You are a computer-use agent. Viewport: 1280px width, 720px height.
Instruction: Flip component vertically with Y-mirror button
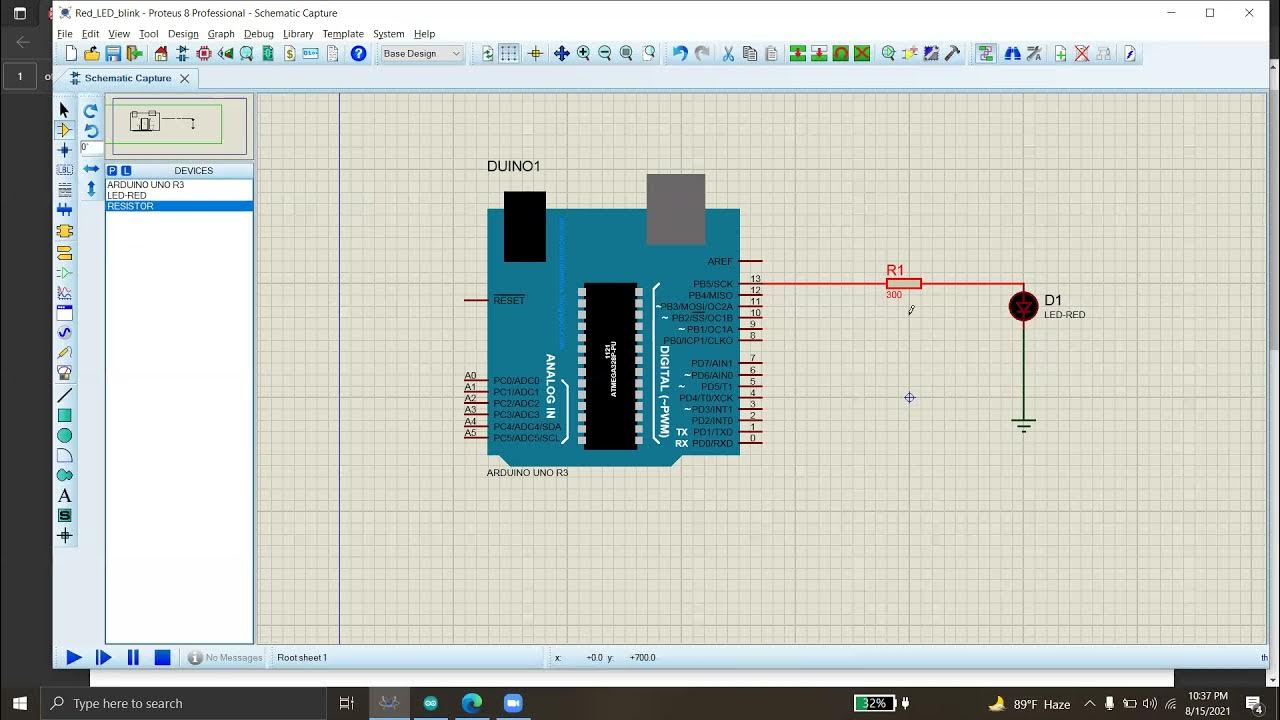click(x=91, y=188)
